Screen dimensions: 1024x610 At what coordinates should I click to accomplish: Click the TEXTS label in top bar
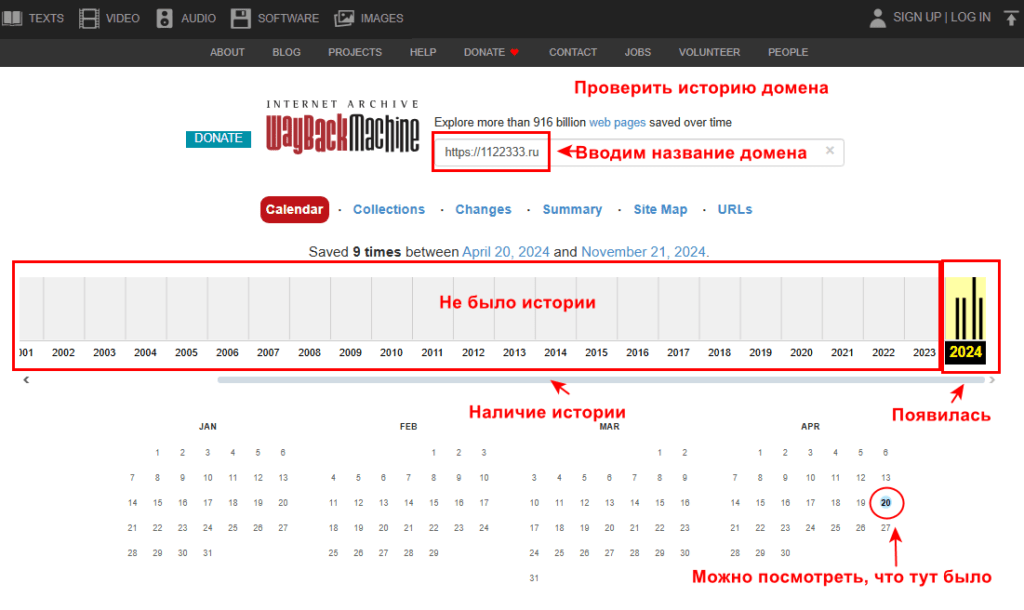(x=46, y=18)
